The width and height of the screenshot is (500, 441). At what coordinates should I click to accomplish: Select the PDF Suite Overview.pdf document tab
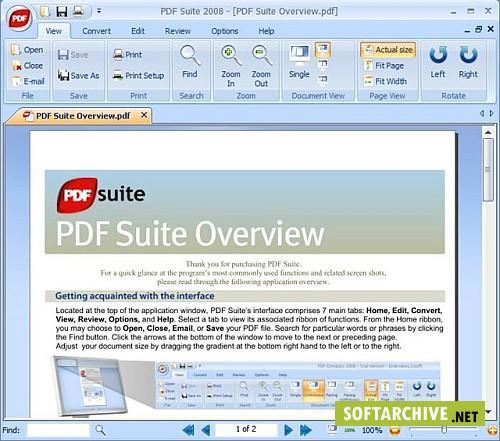78,116
